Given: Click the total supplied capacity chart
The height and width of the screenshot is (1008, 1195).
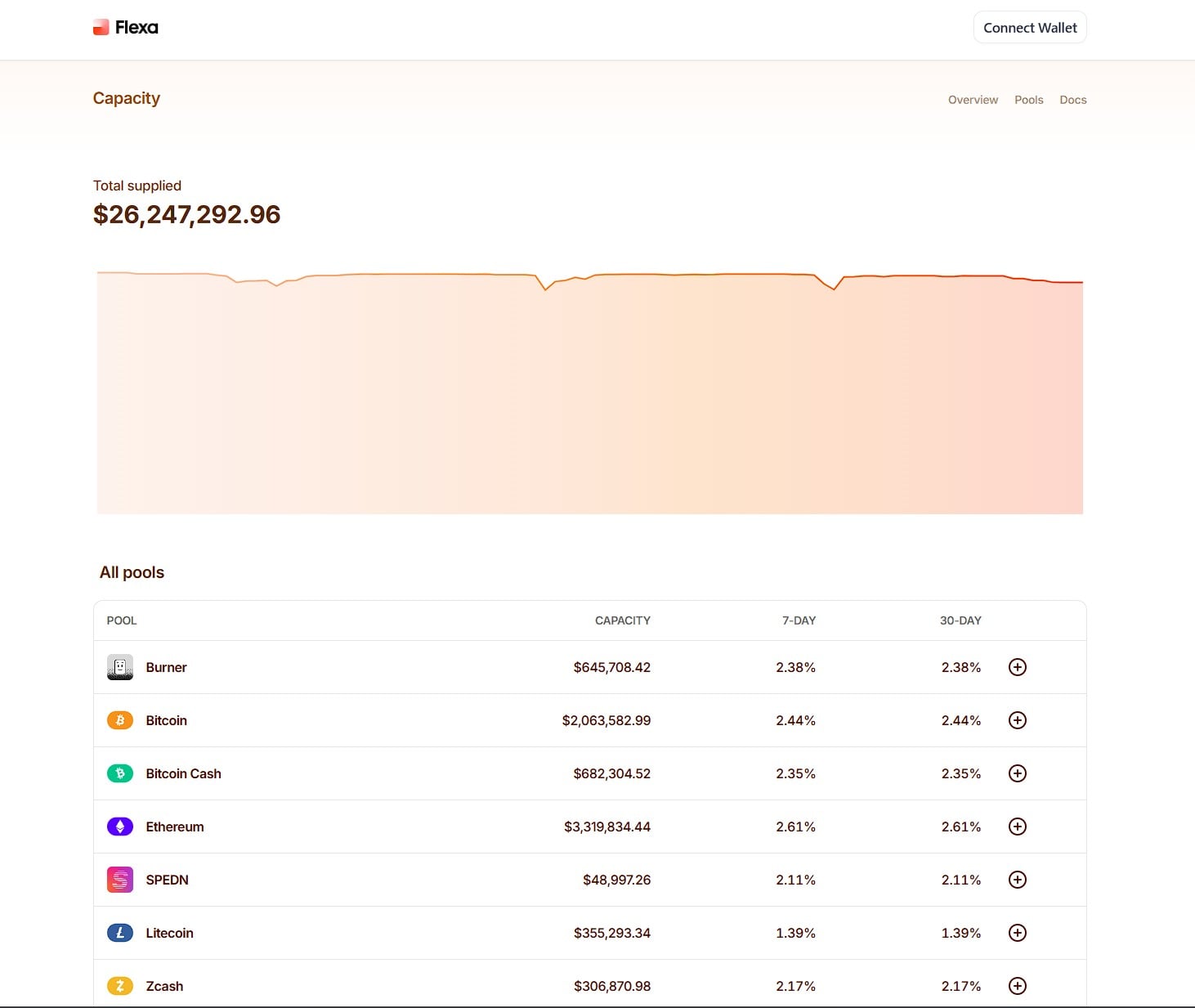Looking at the screenshot, I should 590,392.
